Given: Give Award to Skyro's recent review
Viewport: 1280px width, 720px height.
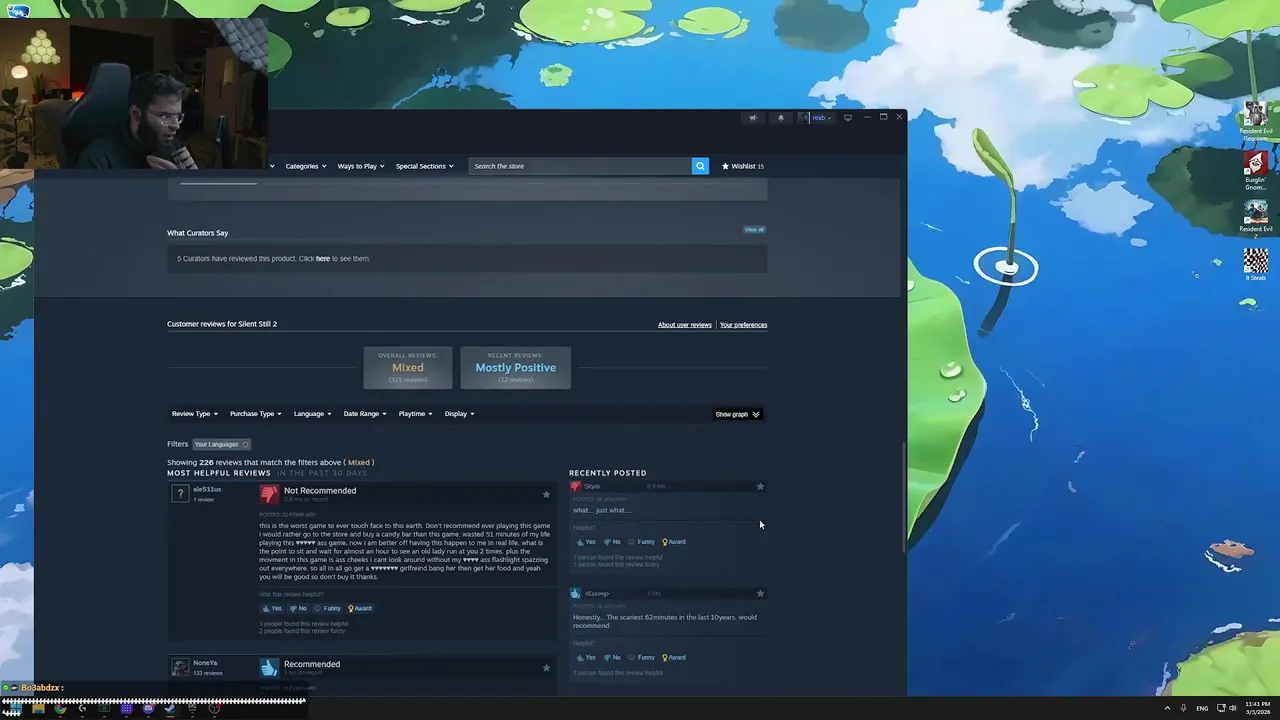Looking at the screenshot, I should 674,542.
